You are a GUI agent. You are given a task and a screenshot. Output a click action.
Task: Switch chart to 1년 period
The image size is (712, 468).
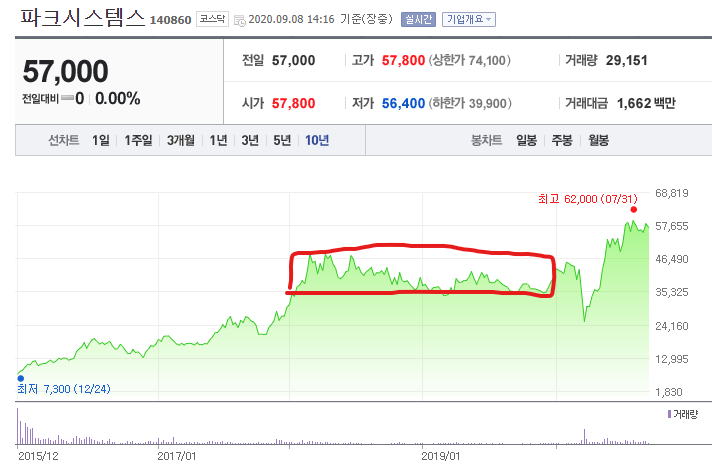[218, 140]
